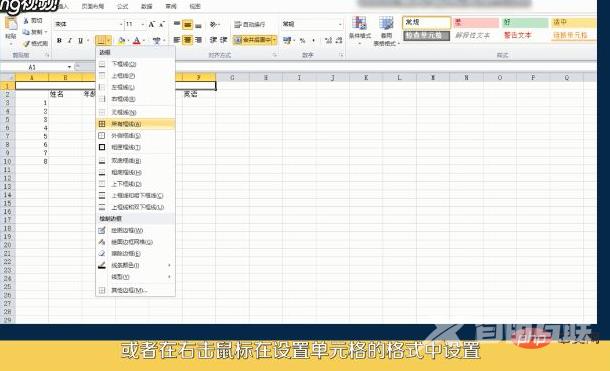Toggle Align Text Right

pos(198,40)
